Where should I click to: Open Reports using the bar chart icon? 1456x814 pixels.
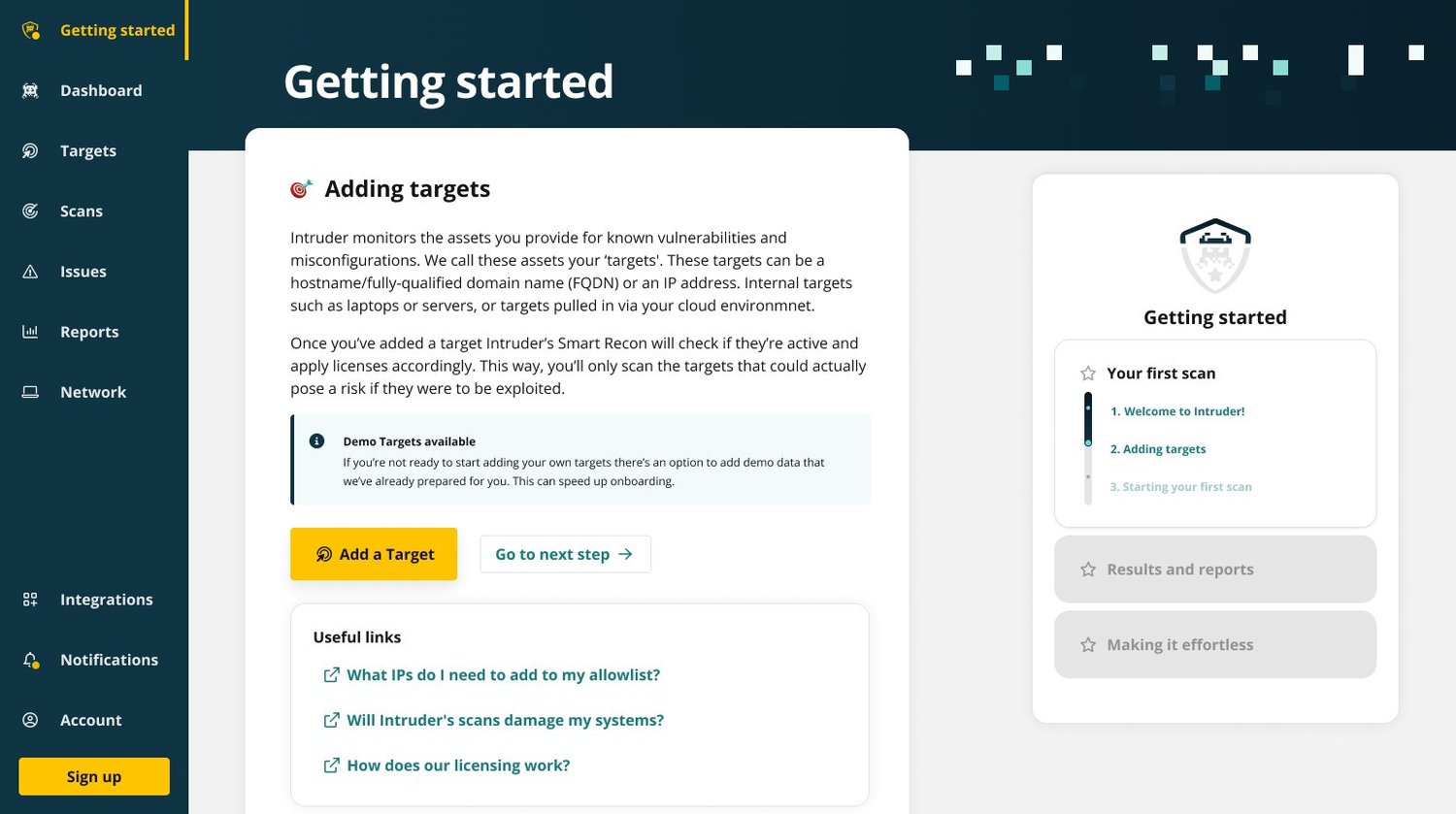[x=29, y=332]
